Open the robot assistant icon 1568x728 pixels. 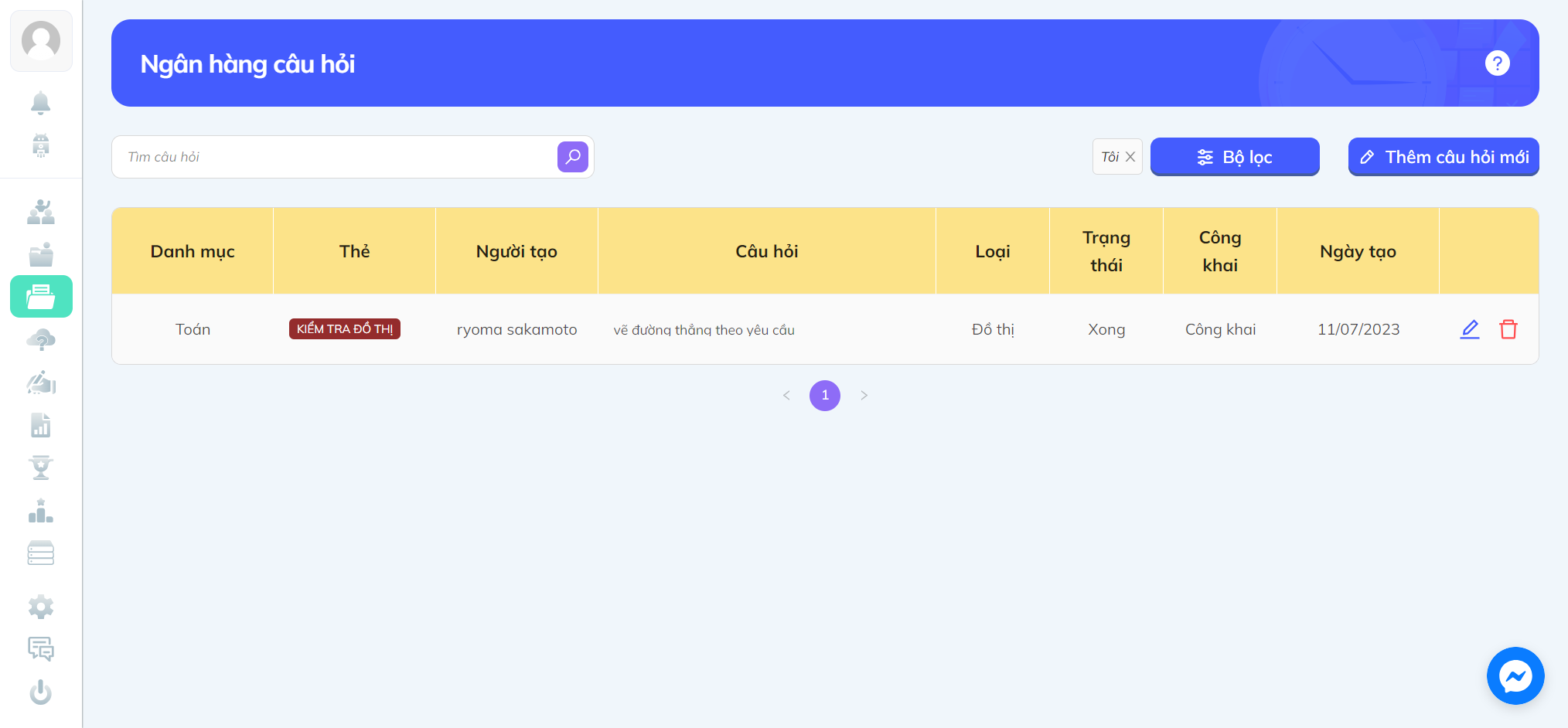pos(41,145)
